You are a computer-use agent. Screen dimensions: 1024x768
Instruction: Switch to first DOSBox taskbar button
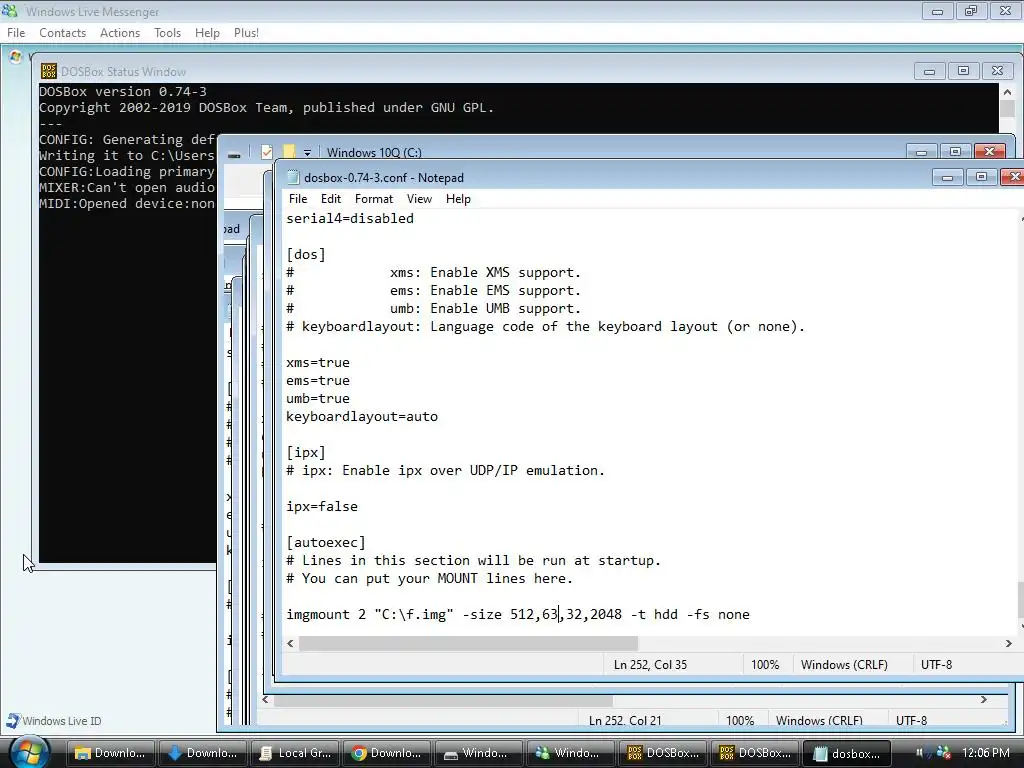coord(663,753)
